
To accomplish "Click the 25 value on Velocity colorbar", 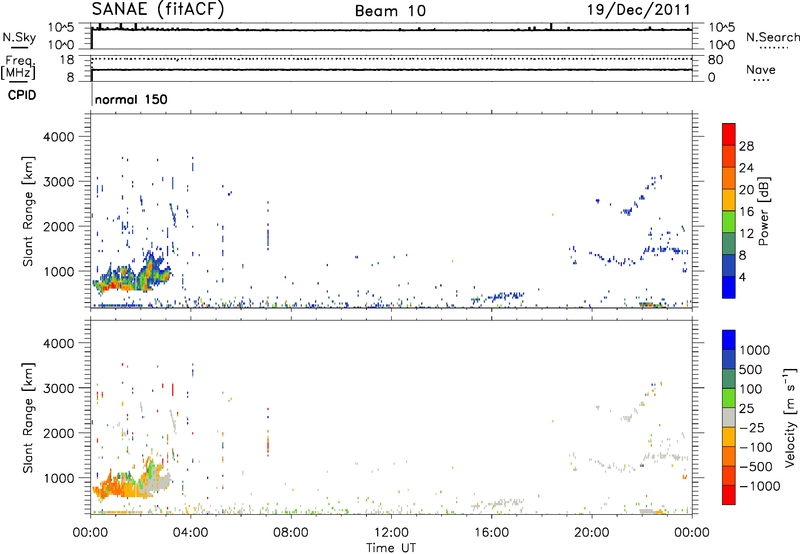I will click(746, 409).
